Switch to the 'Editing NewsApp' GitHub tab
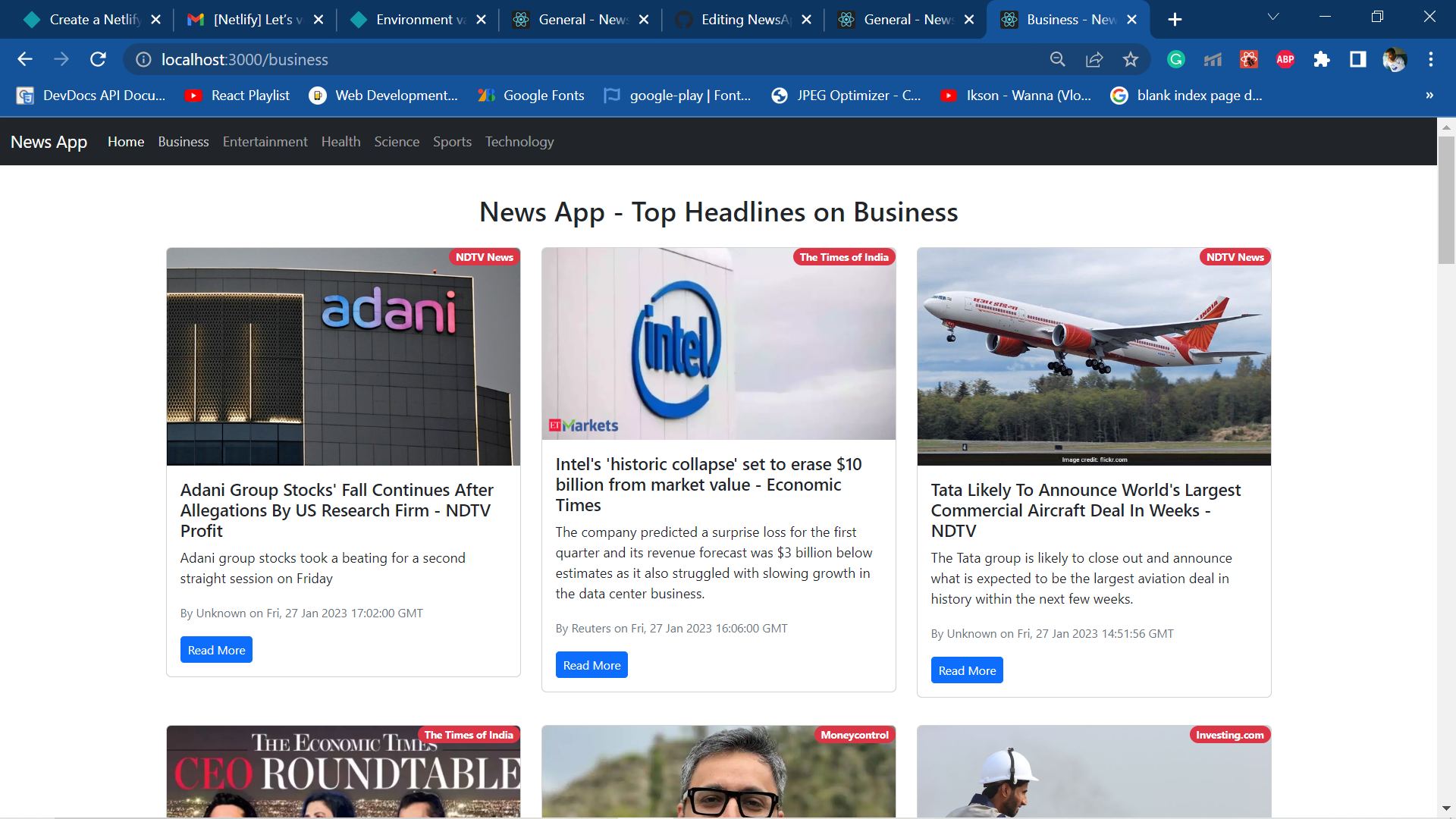 743,20
